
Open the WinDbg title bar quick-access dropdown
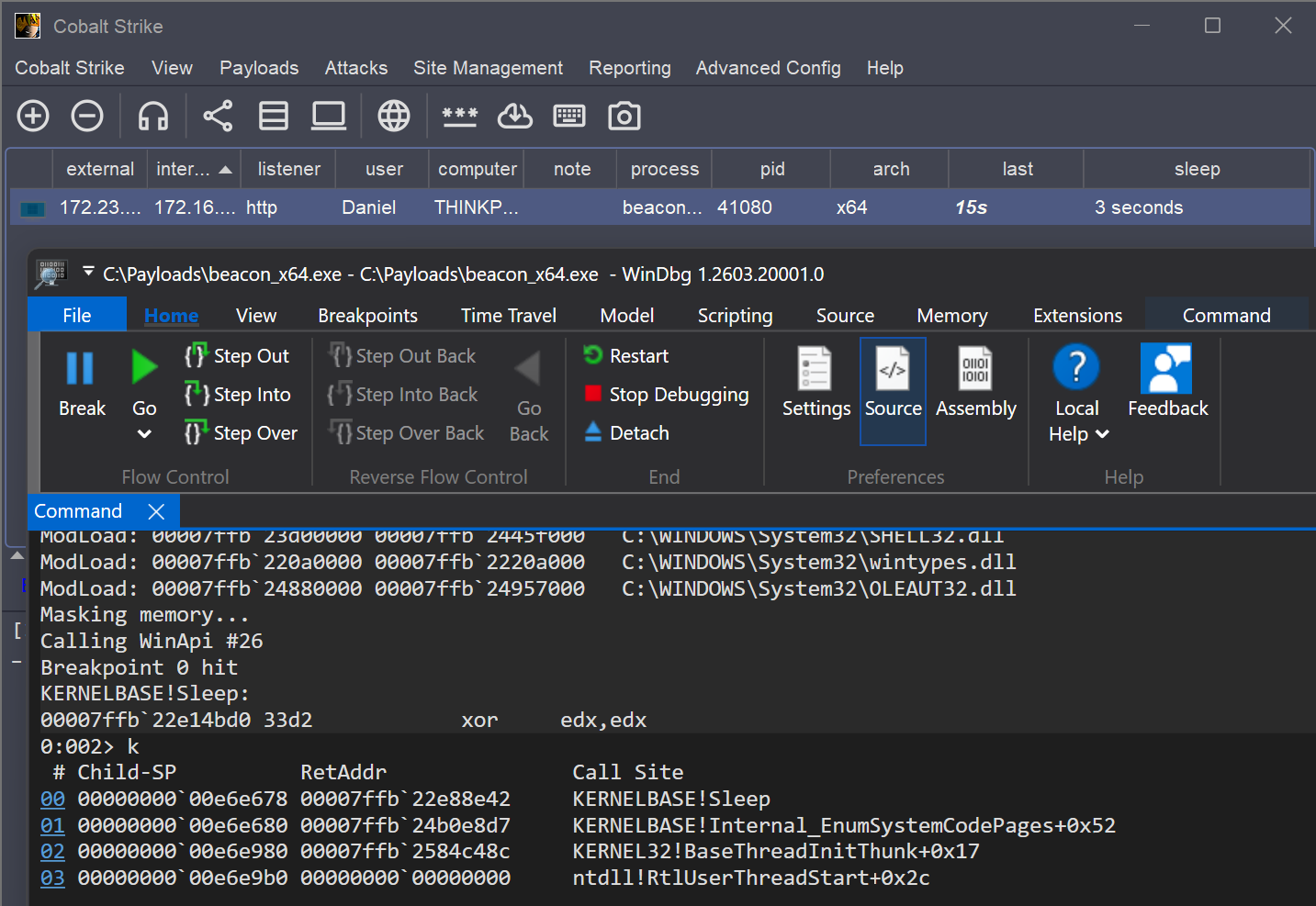pyautogui.click(x=88, y=272)
